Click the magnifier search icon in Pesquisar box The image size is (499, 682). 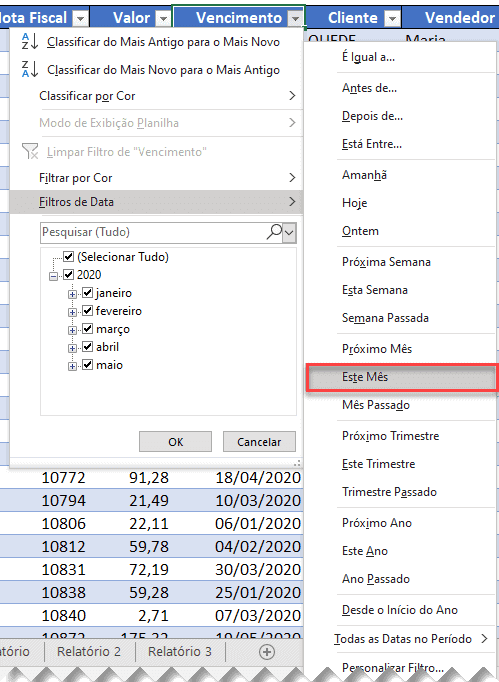(x=274, y=232)
